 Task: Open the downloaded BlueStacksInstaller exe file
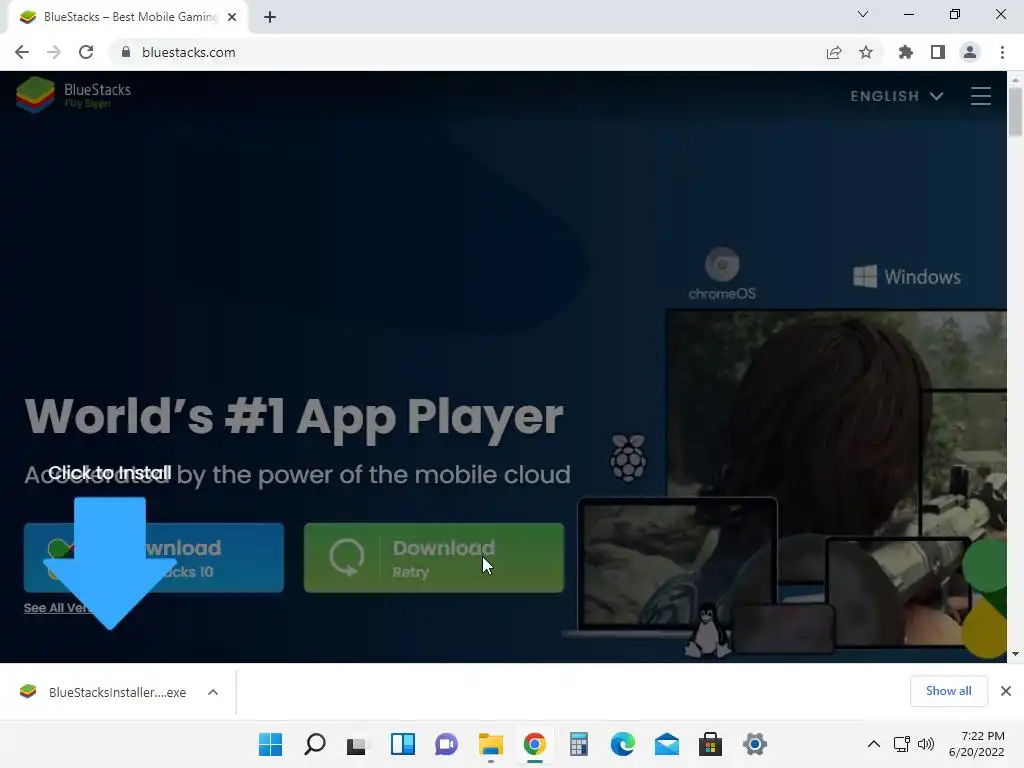pyautogui.click(x=104, y=692)
